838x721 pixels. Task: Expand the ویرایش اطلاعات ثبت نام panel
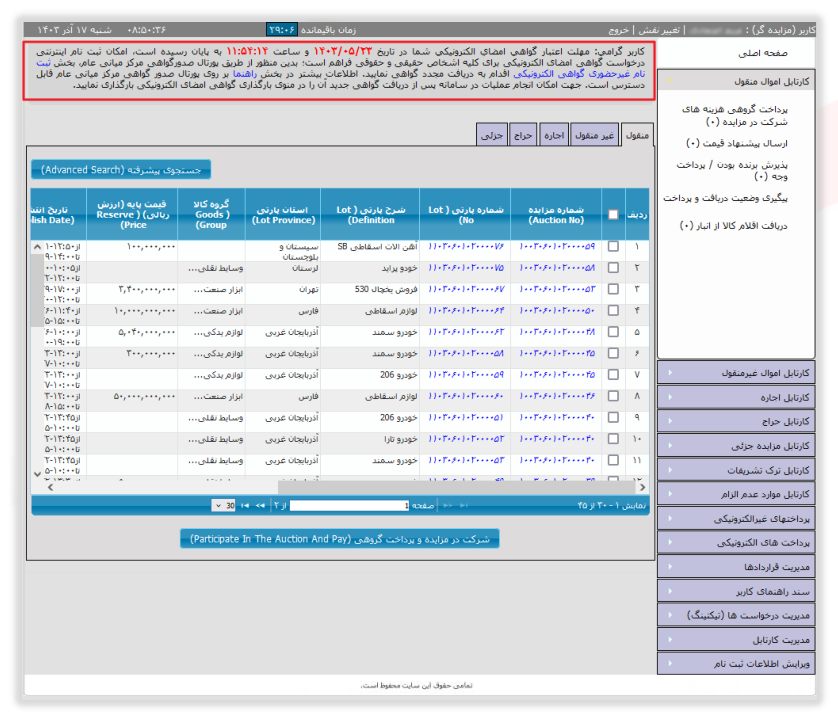pos(736,663)
